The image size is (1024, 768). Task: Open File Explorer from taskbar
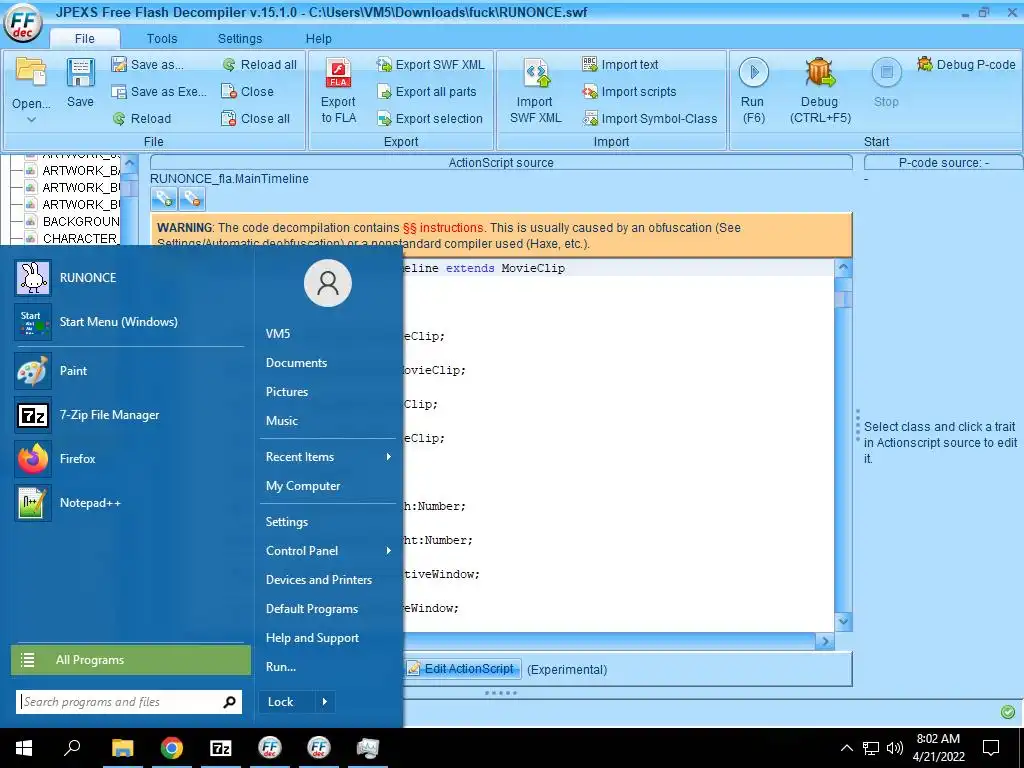[122, 748]
